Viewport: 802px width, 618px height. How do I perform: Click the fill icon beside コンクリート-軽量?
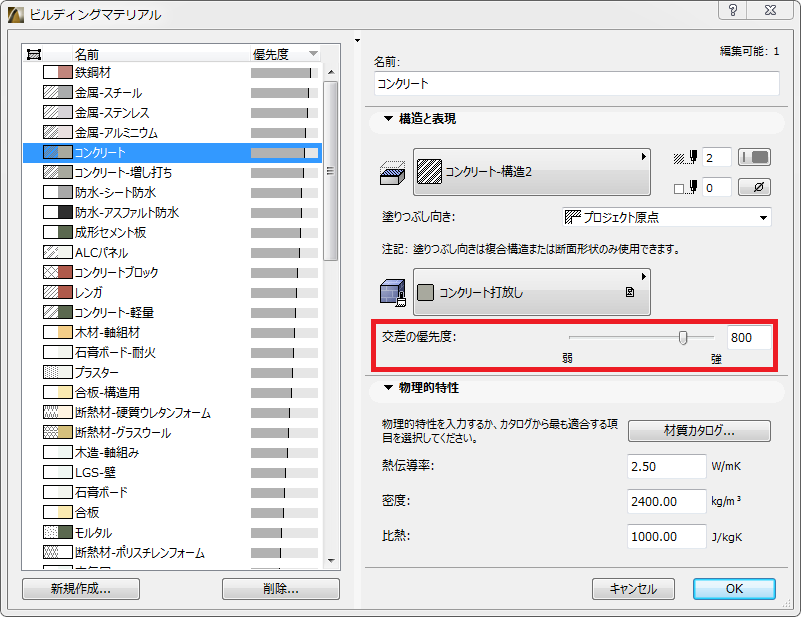pos(57,312)
